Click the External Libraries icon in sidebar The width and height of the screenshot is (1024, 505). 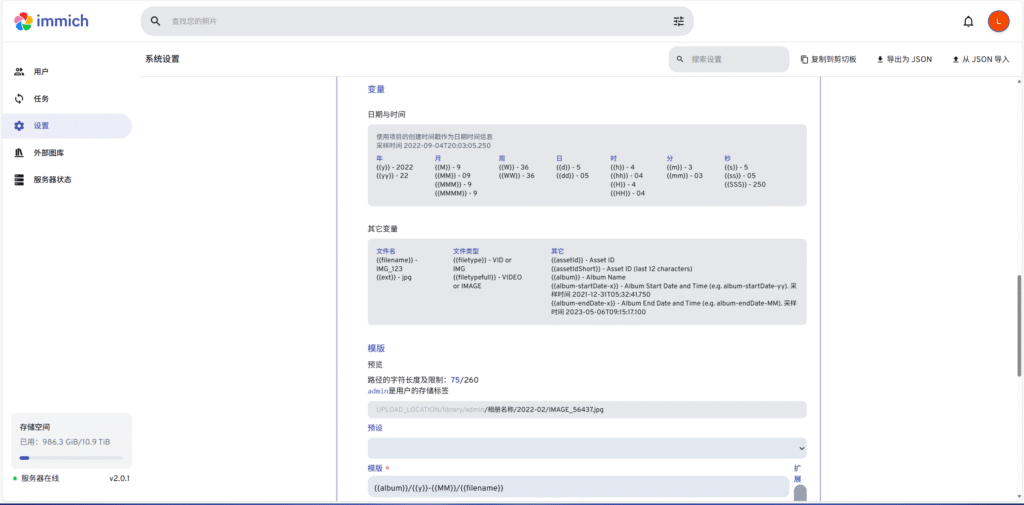click(19, 153)
